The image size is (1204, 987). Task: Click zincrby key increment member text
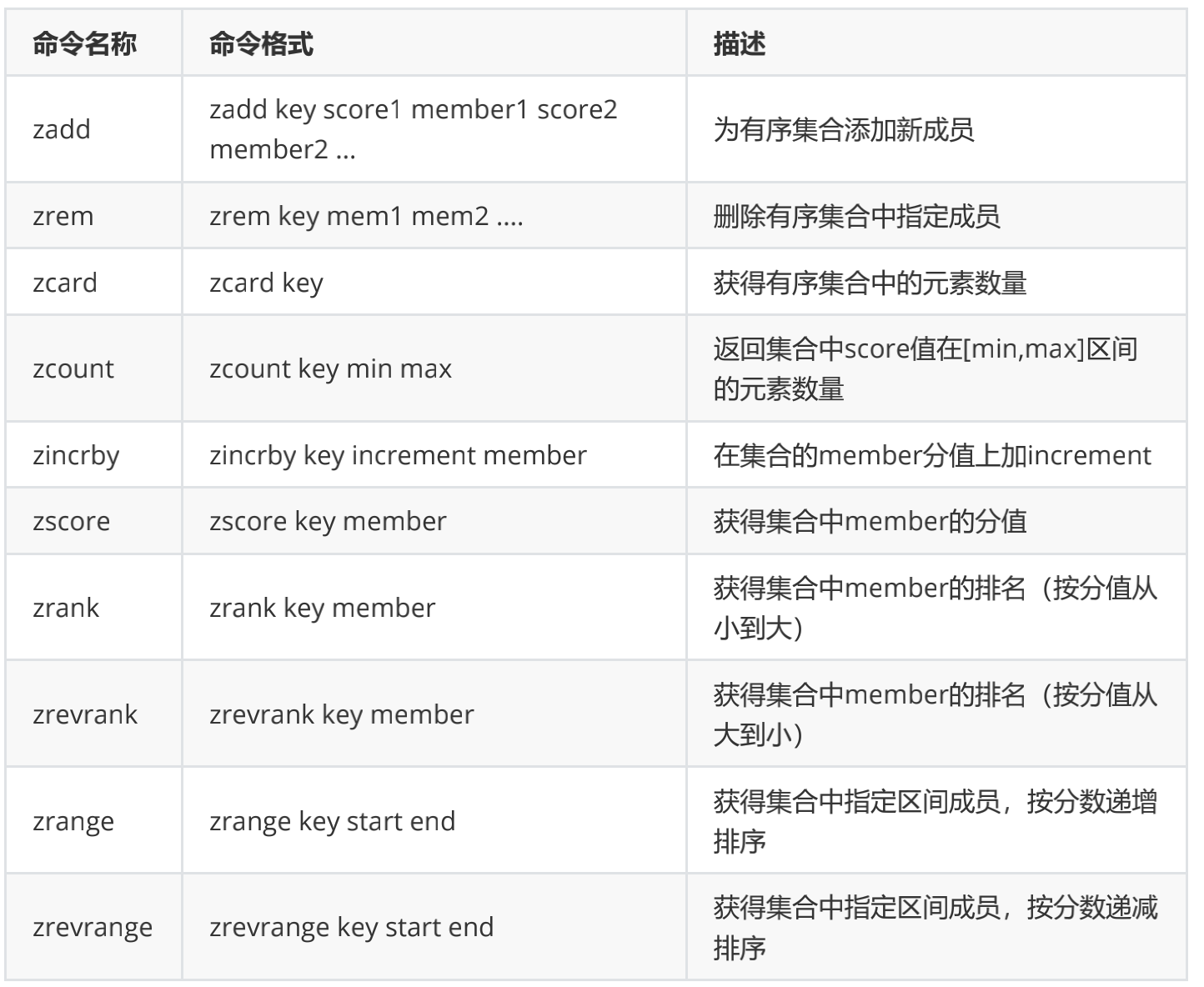pos(398,456)
